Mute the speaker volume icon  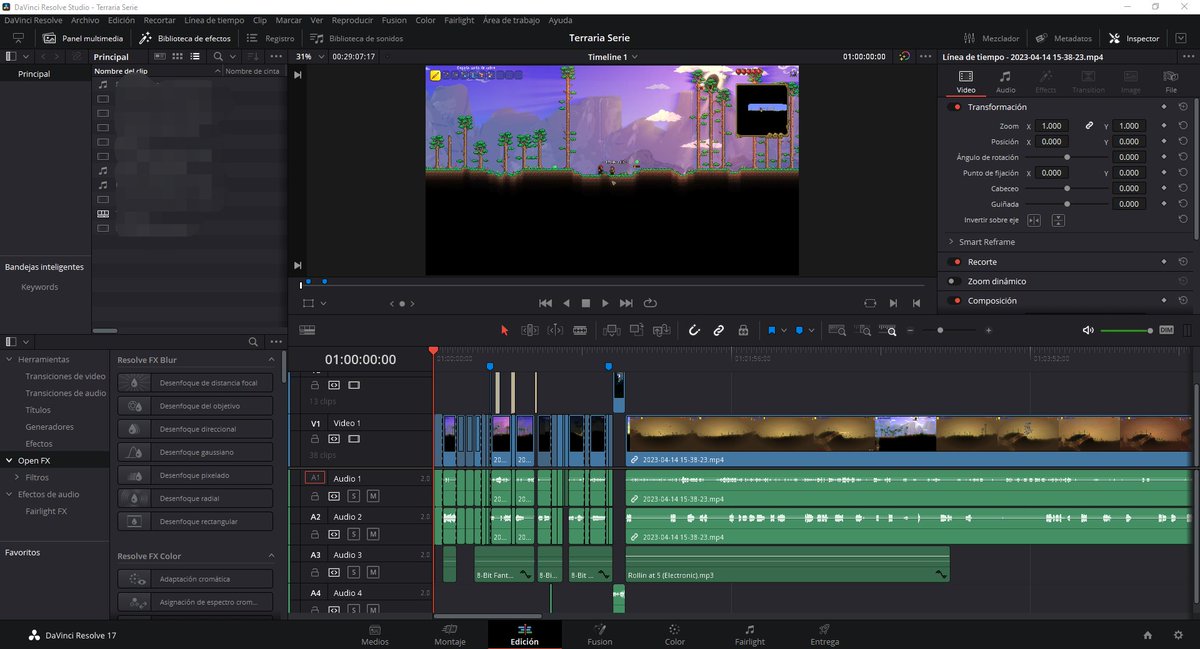1088,330
